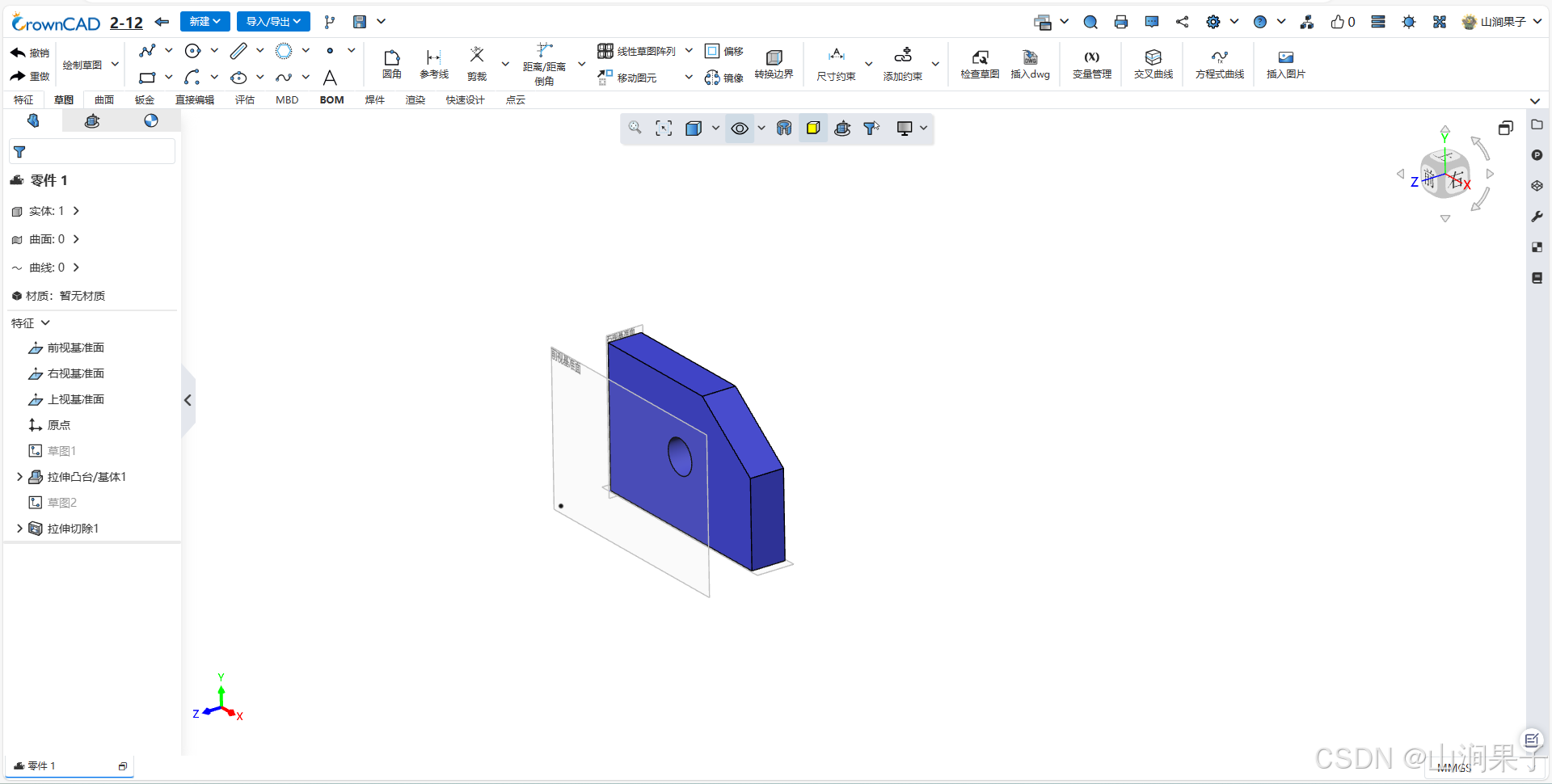Click the 线性草图阵列 pattern tool
The image size is (1552, 784).
(x=637, y=51)
